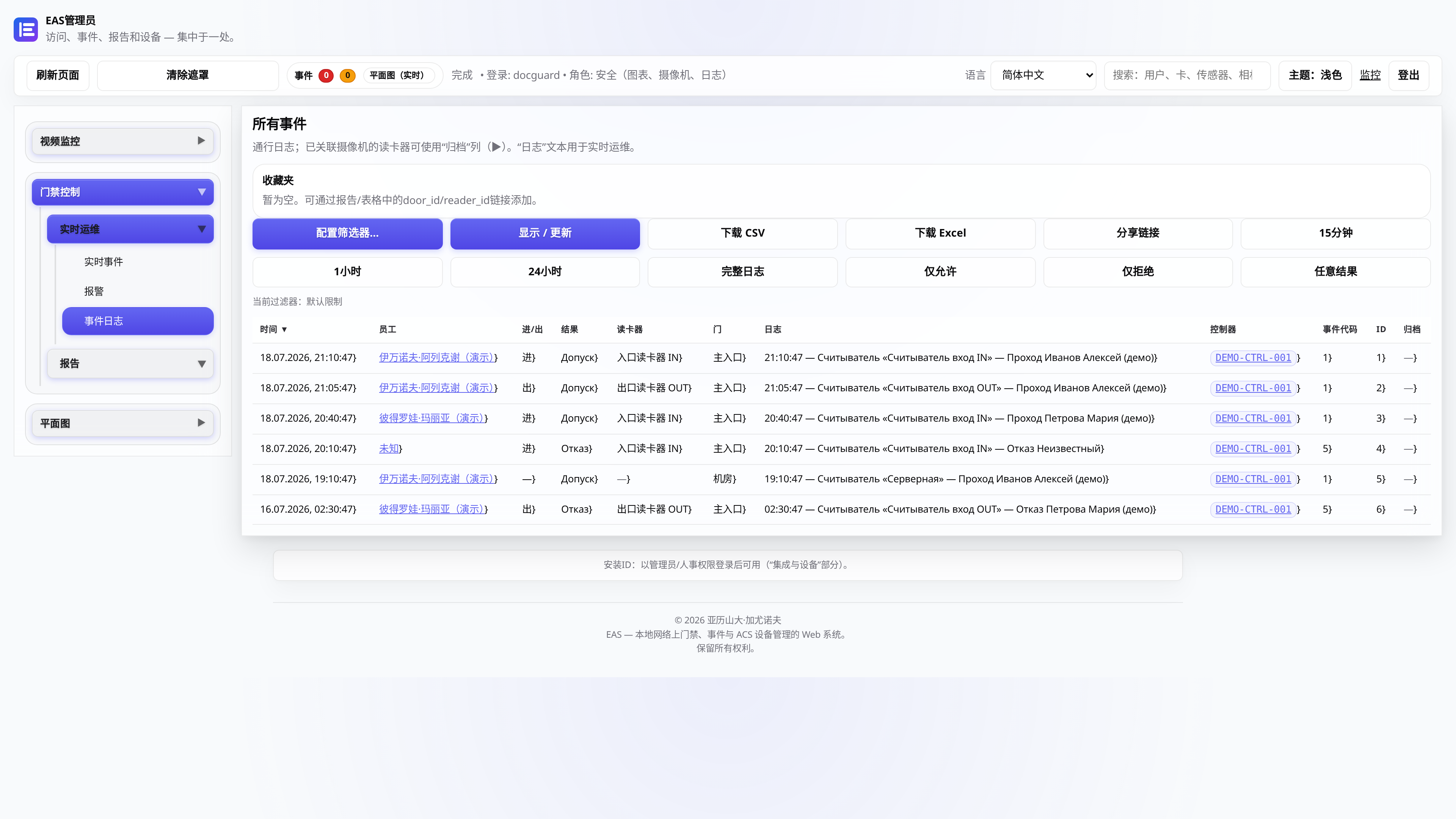Open DEMO-CTRL-001 in 02:30:47 row
This screenshot has height=819, width=1456.
[1253, 509]
